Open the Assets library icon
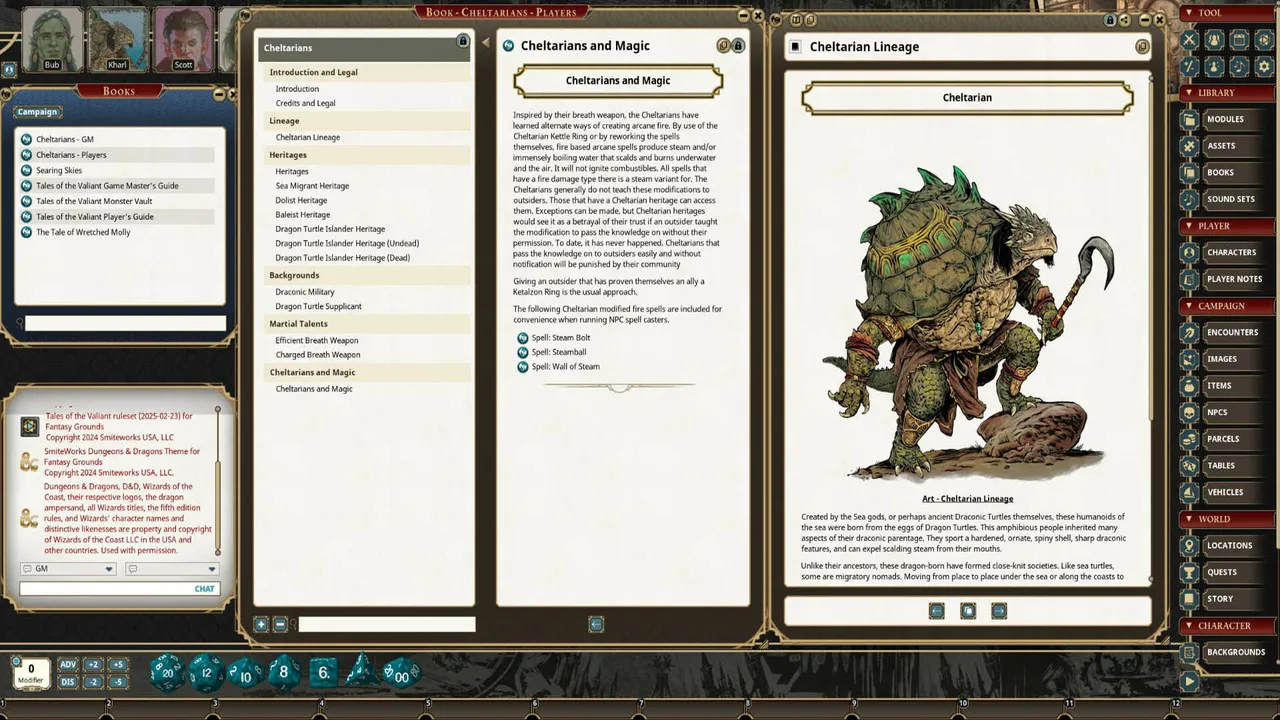Screen dimensions: 1280x720 click(1189, 146)
